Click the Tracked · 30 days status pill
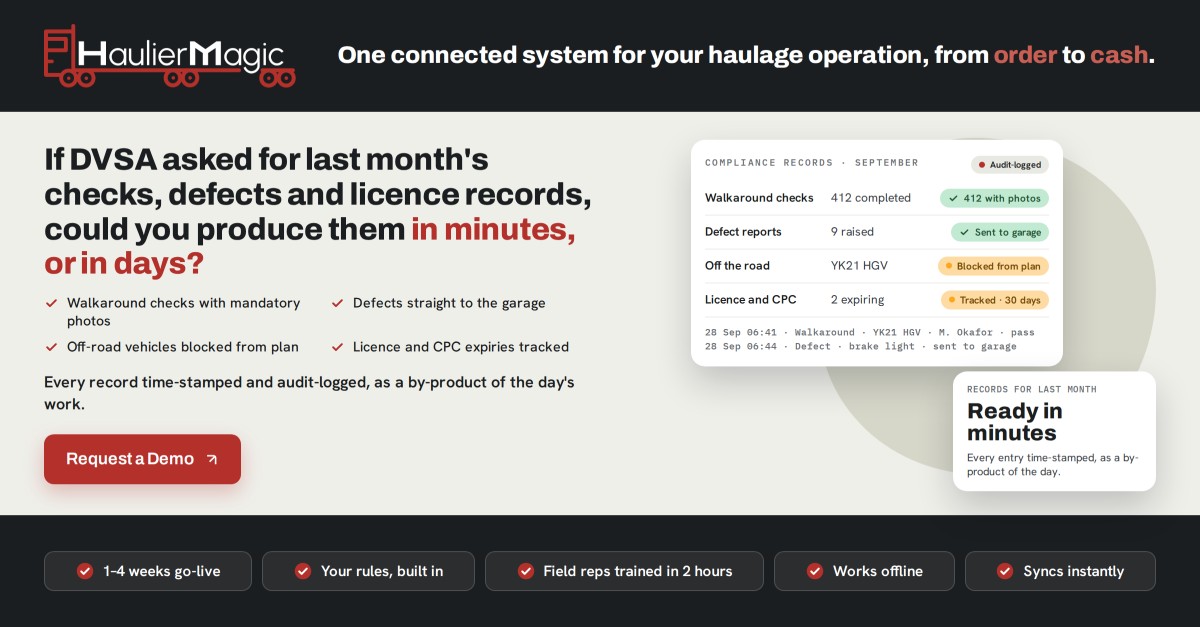Viewport: 1200px width, 627px height. coord(995,300)
